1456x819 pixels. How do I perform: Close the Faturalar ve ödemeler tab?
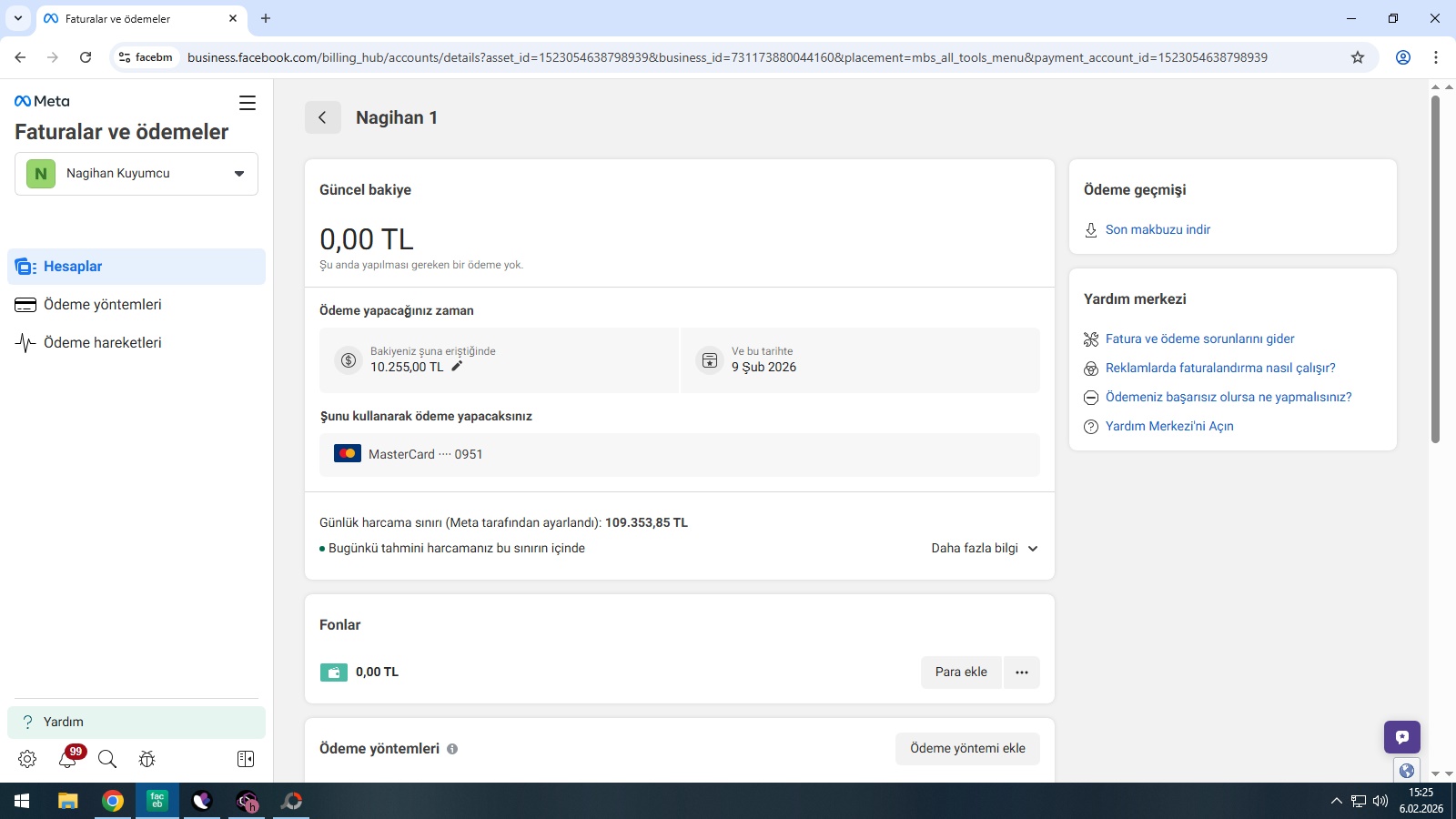(233, 18)
